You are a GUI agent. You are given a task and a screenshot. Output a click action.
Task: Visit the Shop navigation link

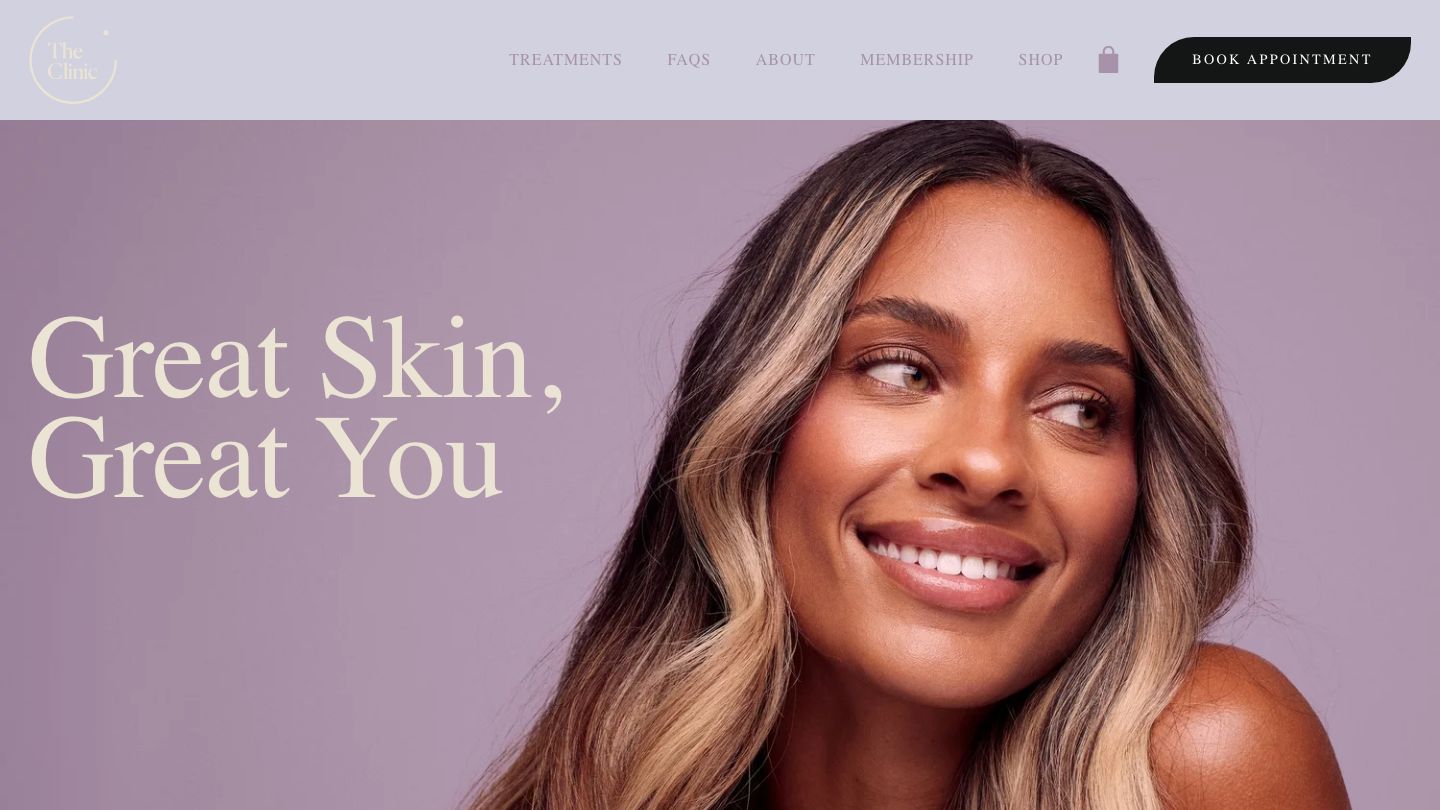click(x=1041, y=60)
